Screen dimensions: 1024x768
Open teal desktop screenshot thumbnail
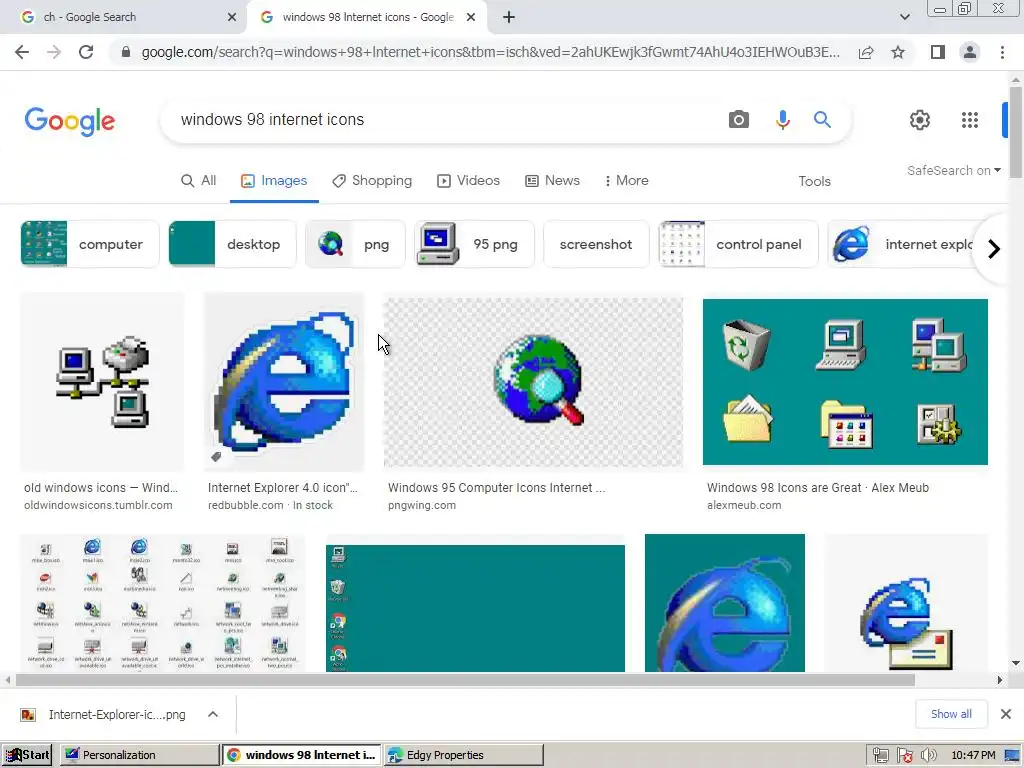coord(475,607)
